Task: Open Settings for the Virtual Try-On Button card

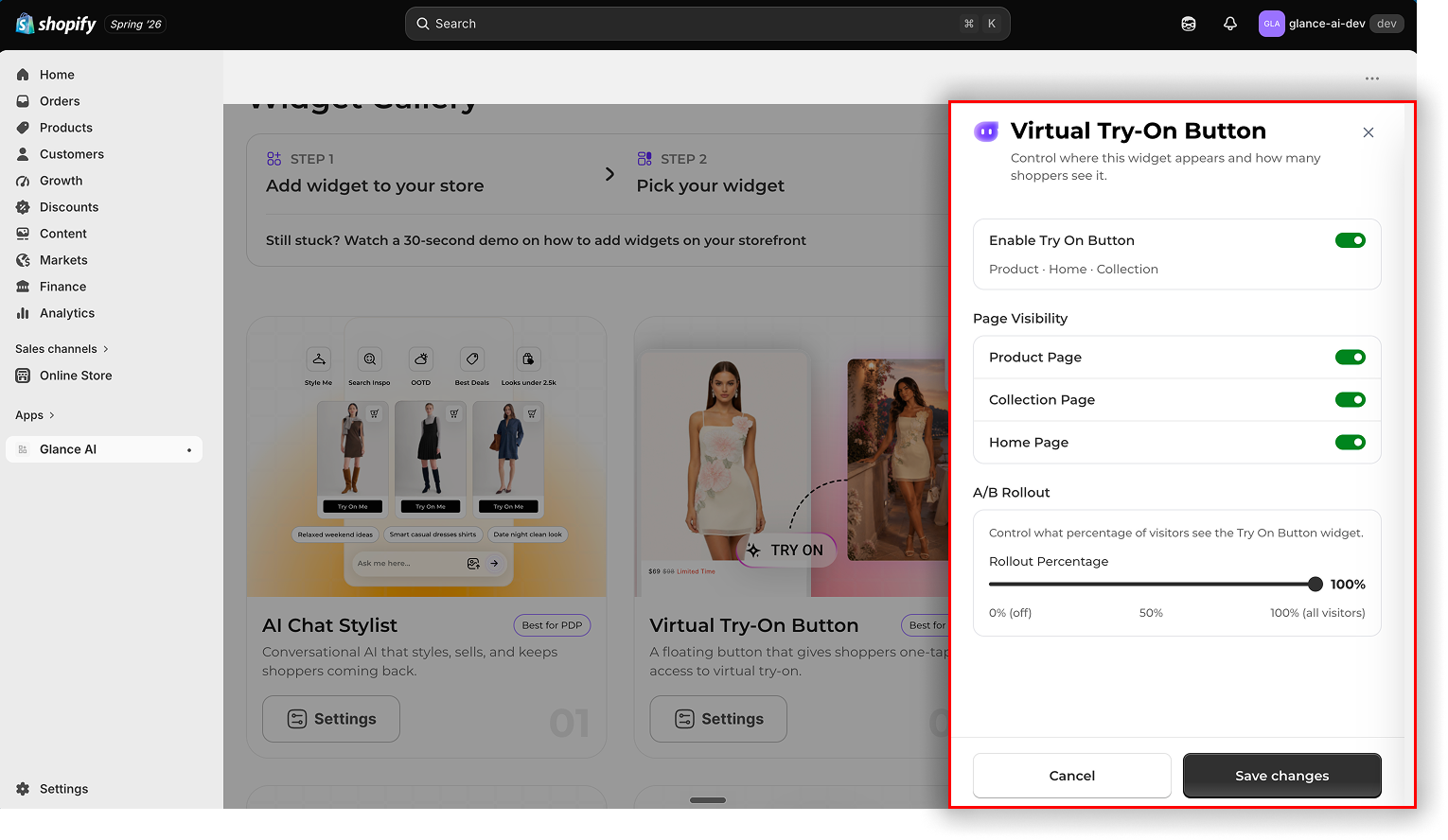Action: pos(718,719)
